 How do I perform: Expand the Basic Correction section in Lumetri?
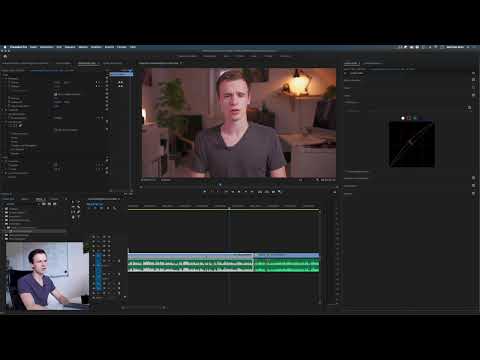coord(352,80)
